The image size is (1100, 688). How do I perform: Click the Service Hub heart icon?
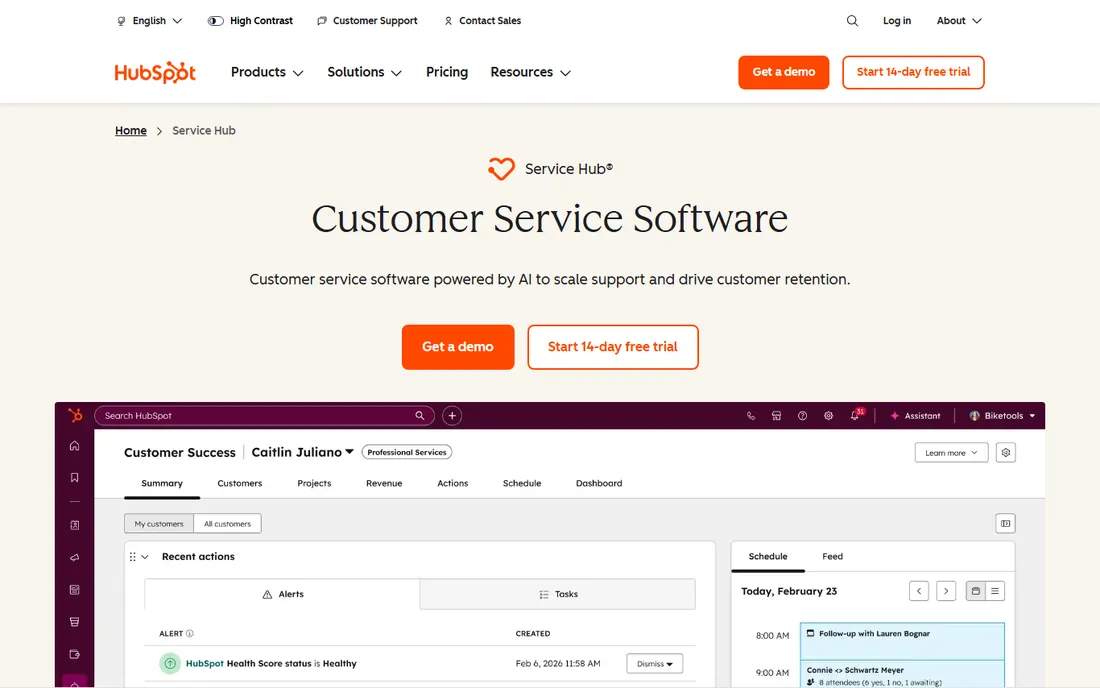click(501, 169)
